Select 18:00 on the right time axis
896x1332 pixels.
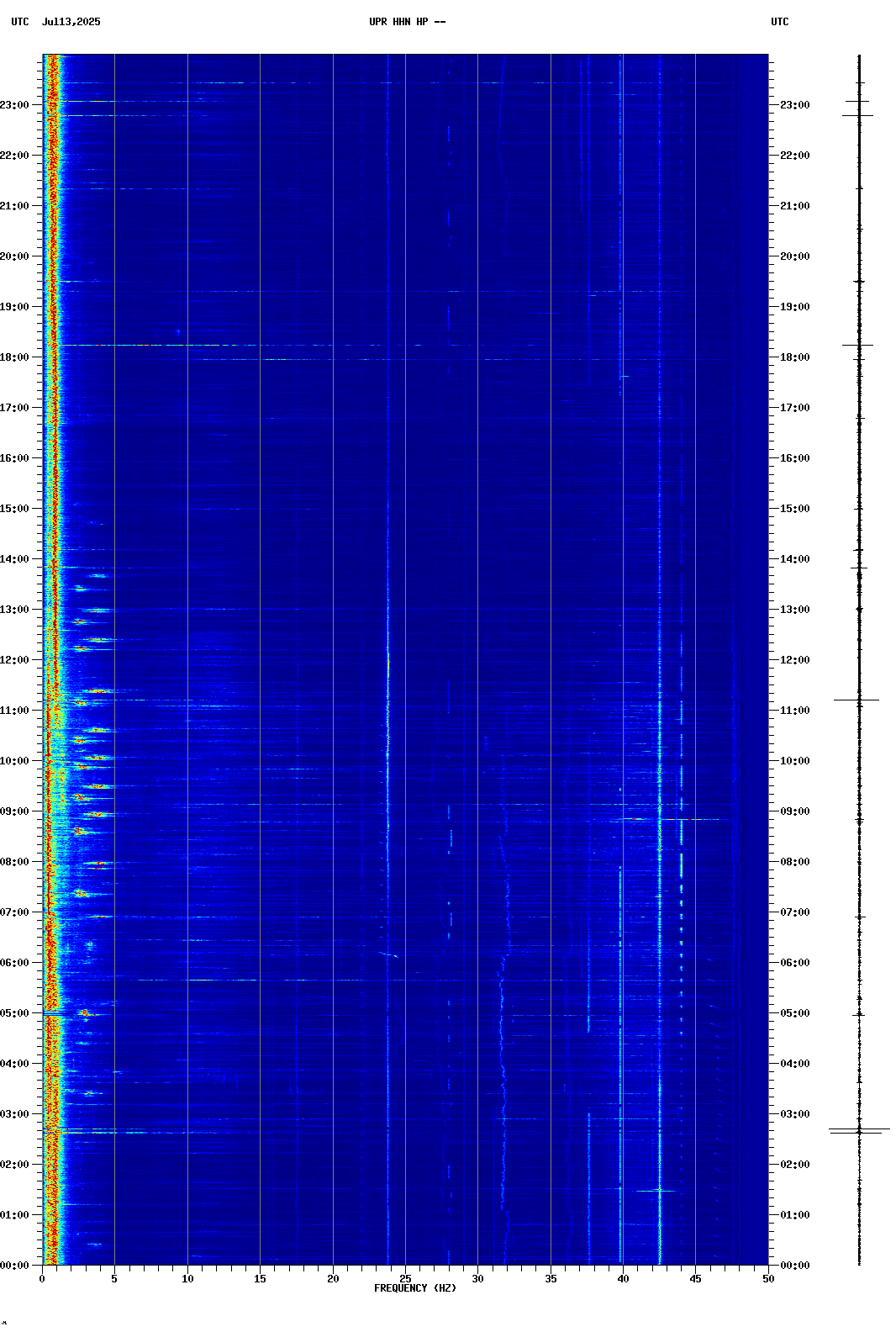coord(795,357)
